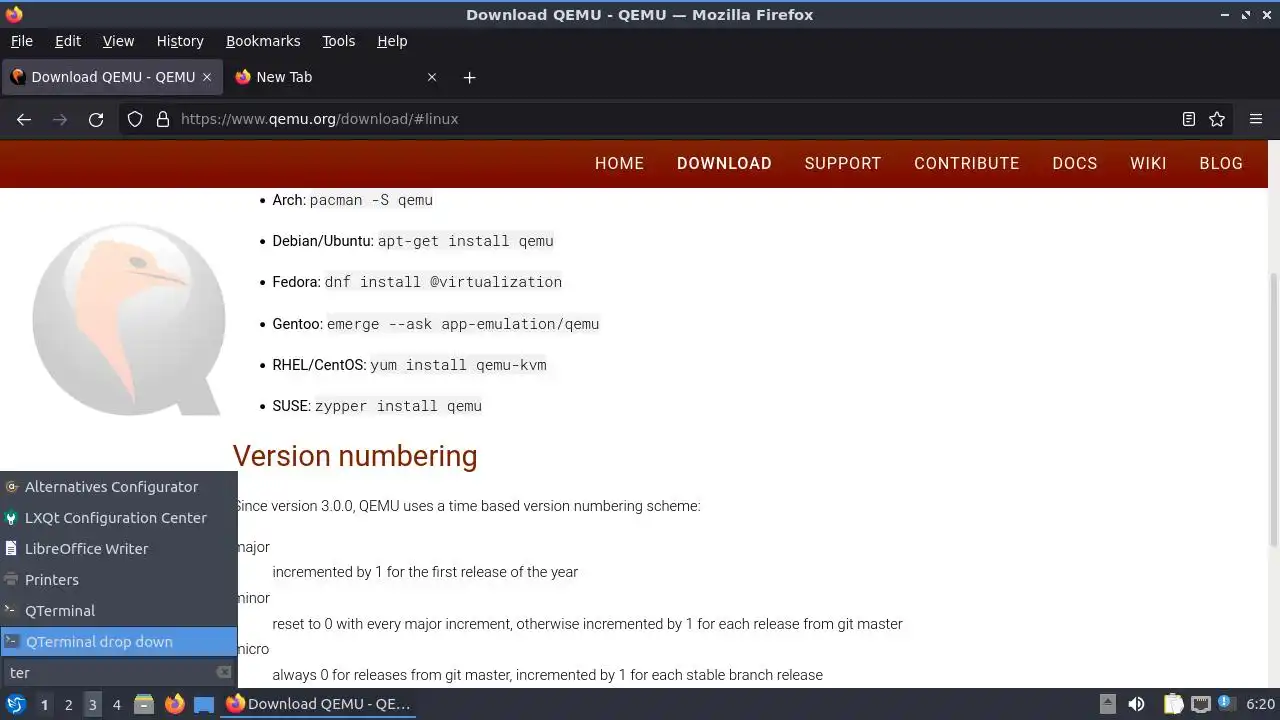This screenshot has height=720, width=1280.
Task: Open the CONTRIBUTE nav link
Action: click(967, 163)
